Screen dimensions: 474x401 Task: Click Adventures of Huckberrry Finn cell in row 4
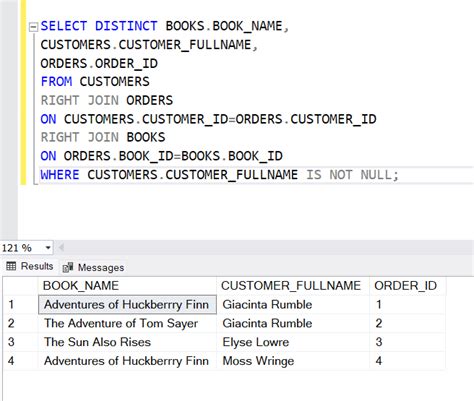coord(127,361)
